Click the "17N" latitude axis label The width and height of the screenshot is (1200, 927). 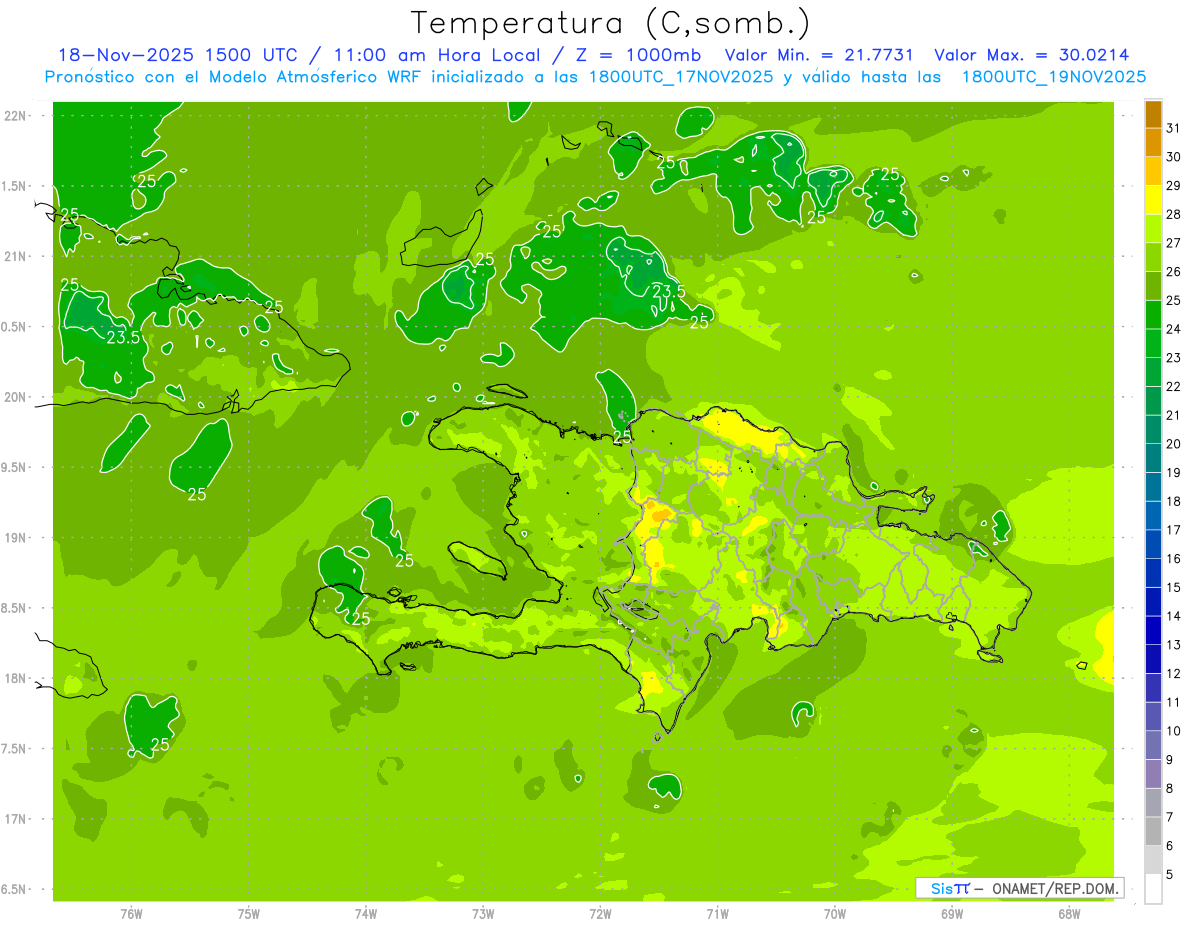[x=16, y=819]
